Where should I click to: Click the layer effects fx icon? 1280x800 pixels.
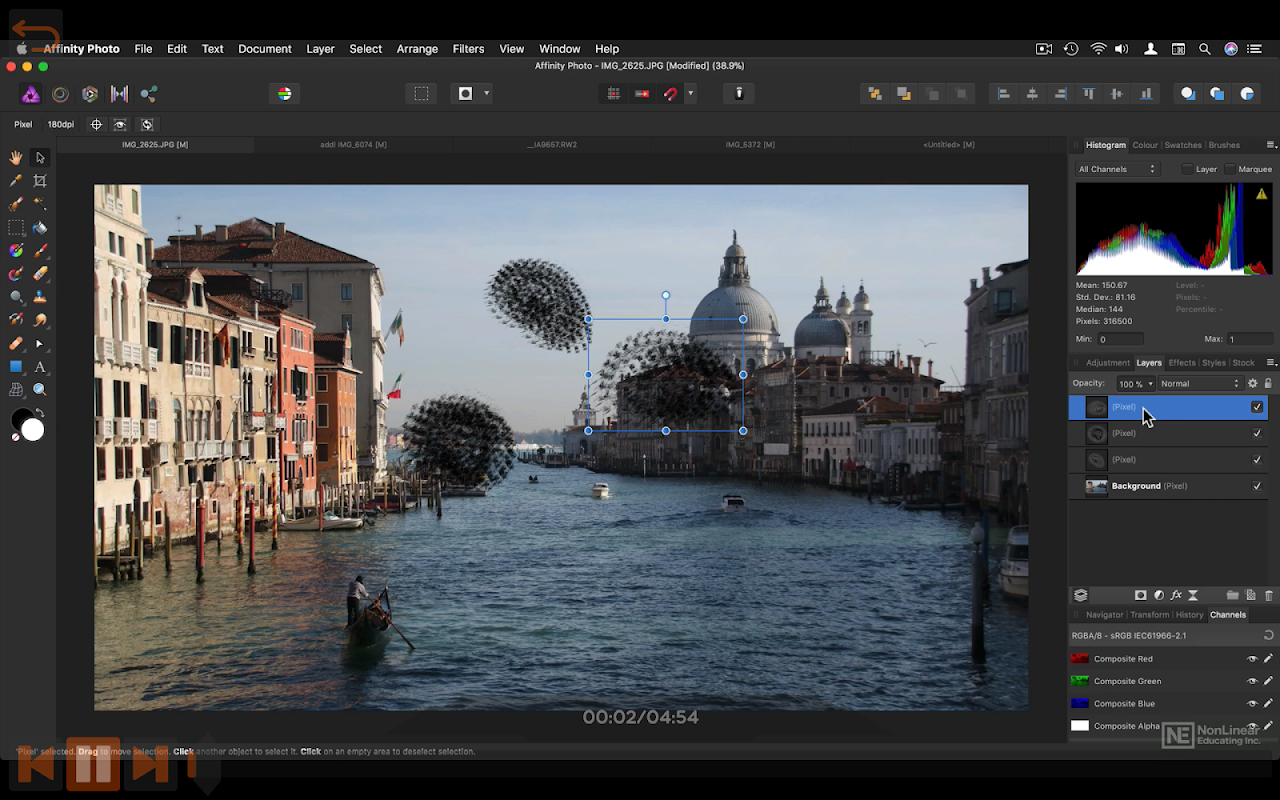[1176, 595]
